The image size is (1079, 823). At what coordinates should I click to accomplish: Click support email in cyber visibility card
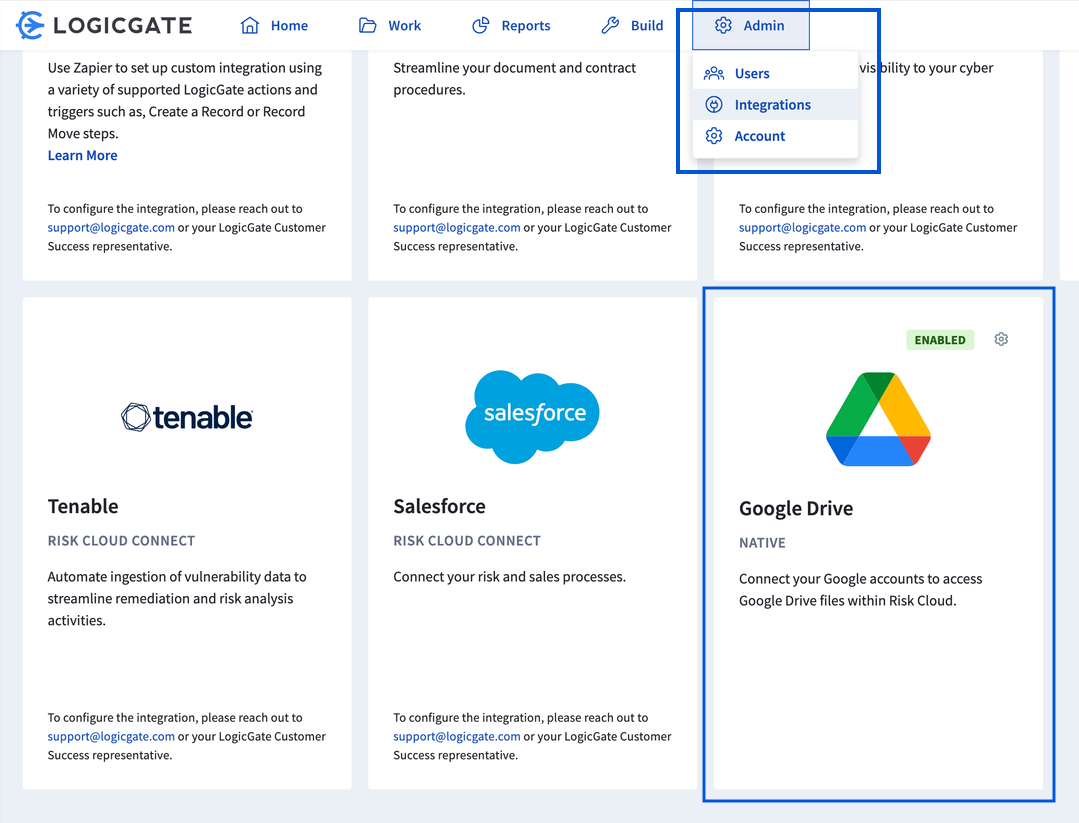[x=802, y=228]
